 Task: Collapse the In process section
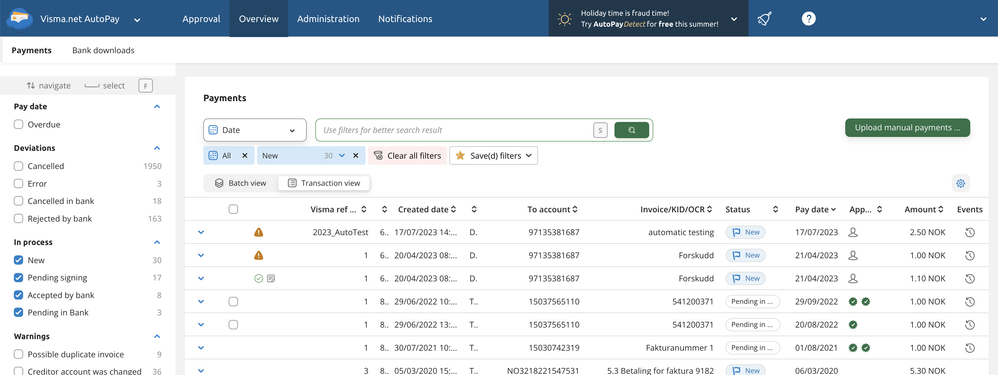pos(157,242)
